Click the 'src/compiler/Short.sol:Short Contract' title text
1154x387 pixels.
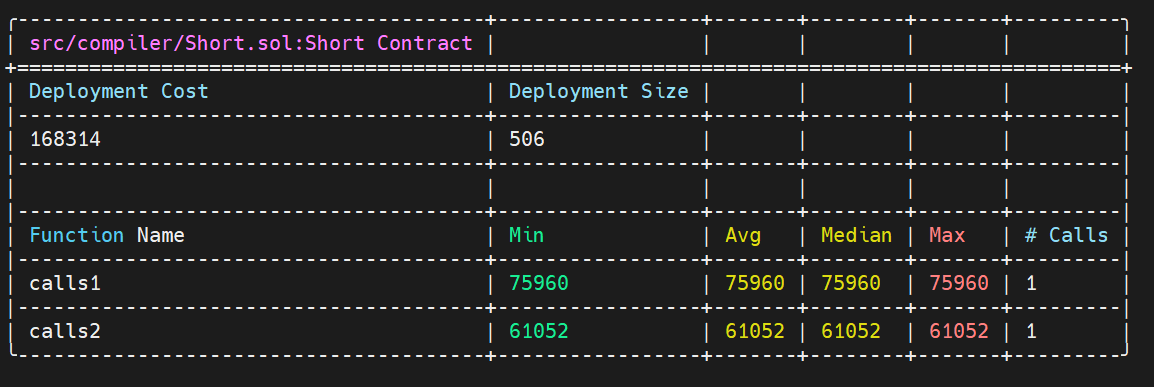pyautogui.click(x=251, y=43)
